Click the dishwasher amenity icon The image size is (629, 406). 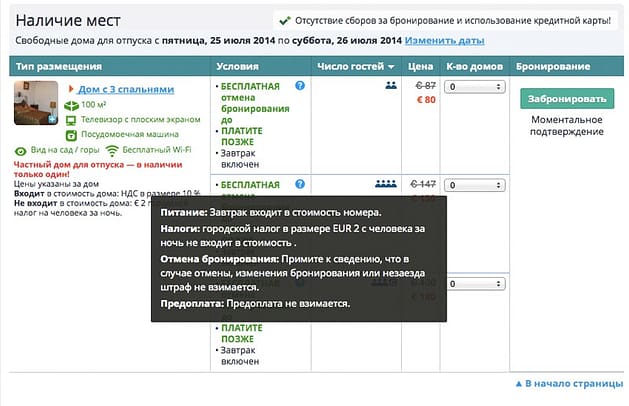tap(71, 134)
